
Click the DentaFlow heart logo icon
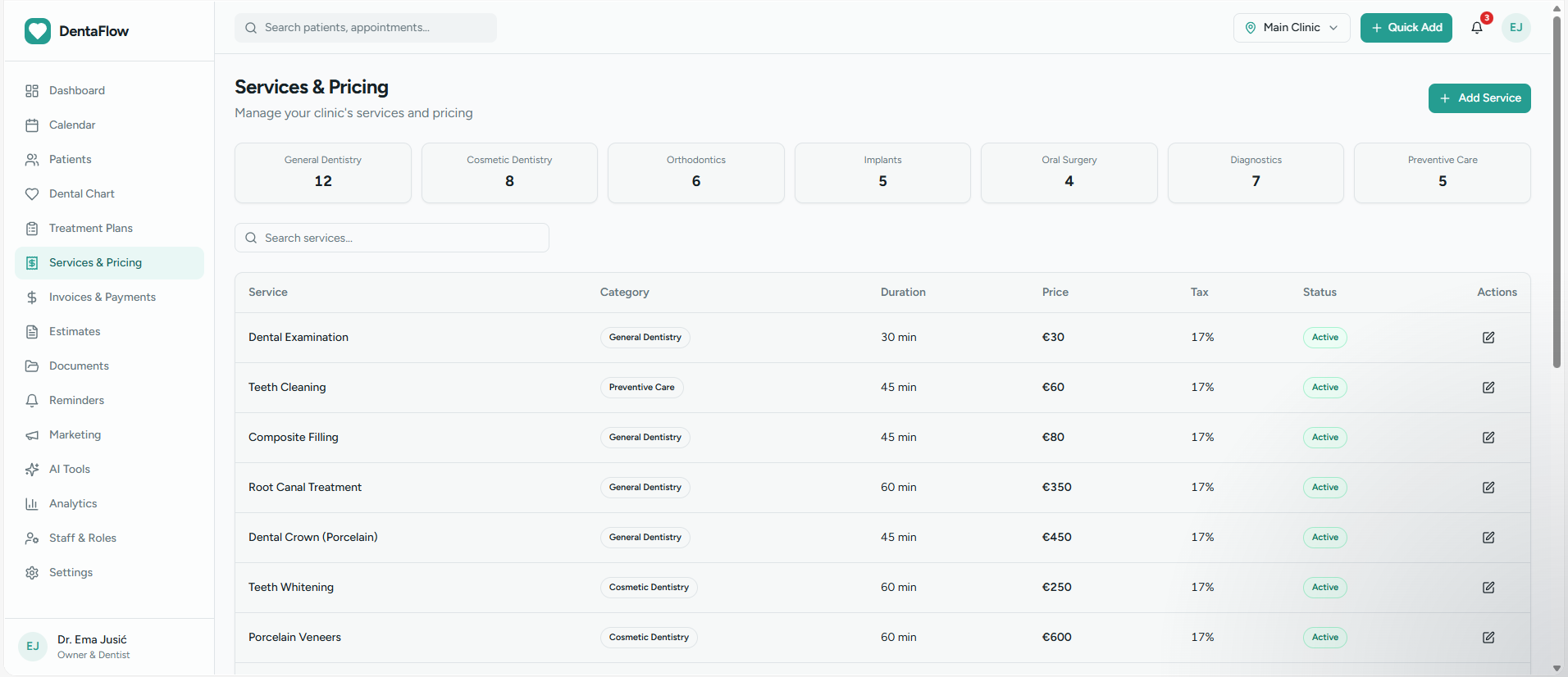(x=38, y=31)
